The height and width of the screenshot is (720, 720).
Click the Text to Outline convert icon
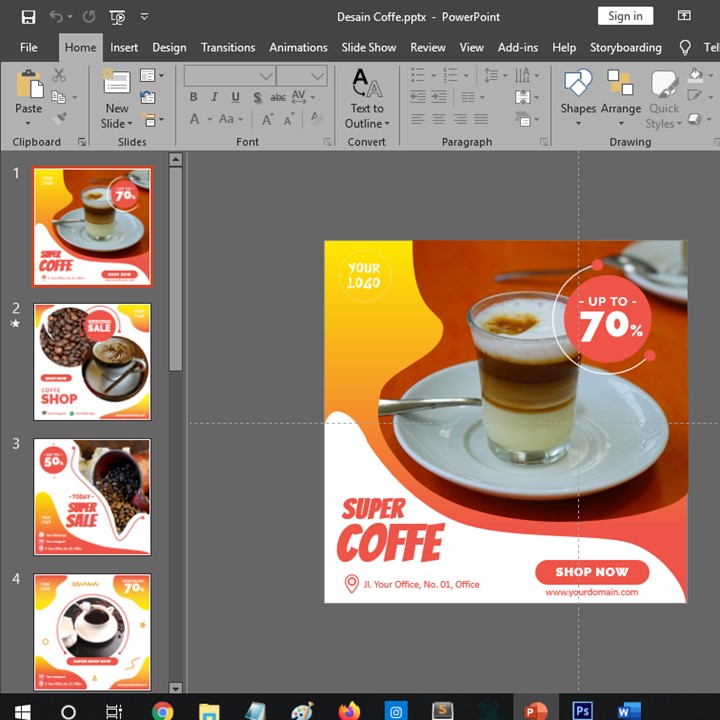(366, 85)
